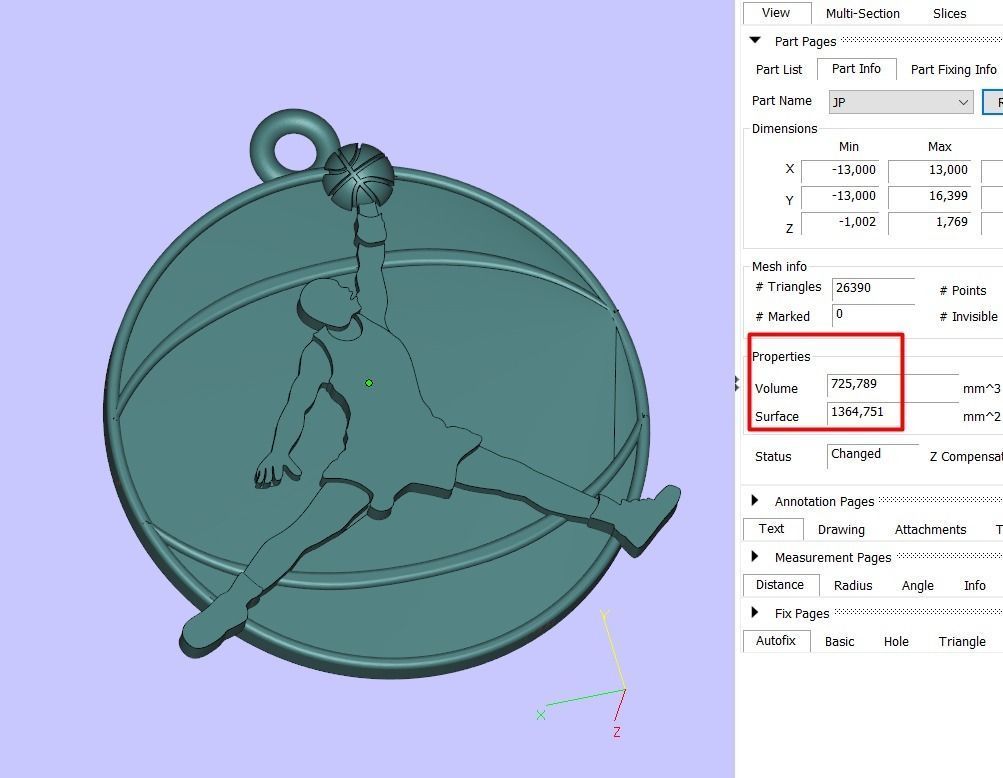
Task: Select the Part List tab
Action: pyautogui.click(x=778, y=69)
